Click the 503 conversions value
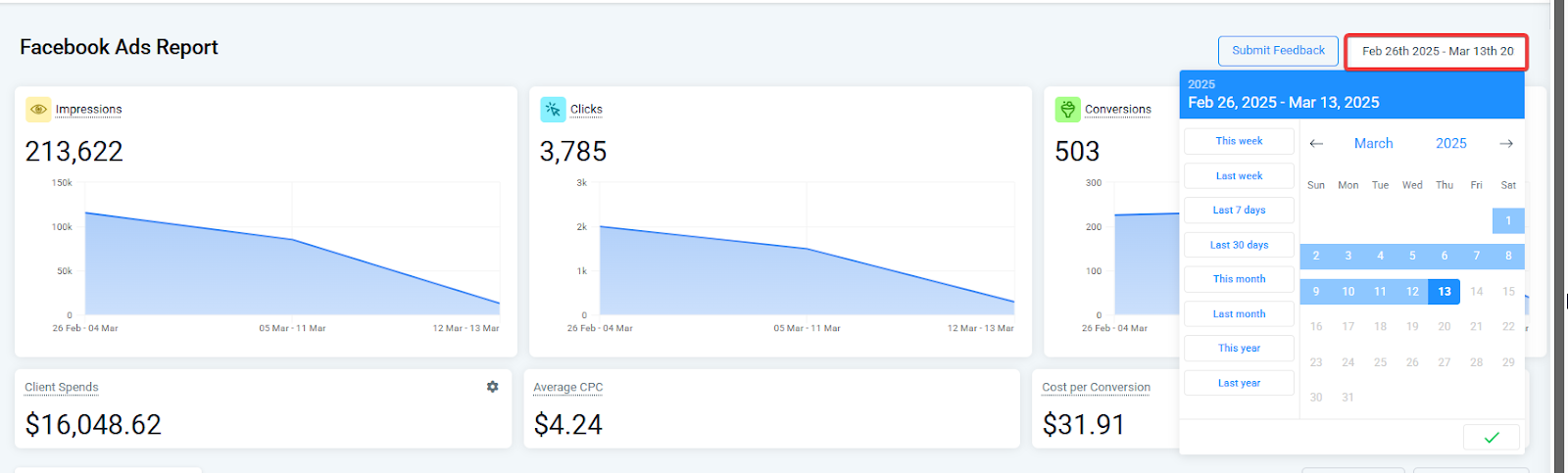This screenshot has height=473, width=1568. click(1077, 151)
